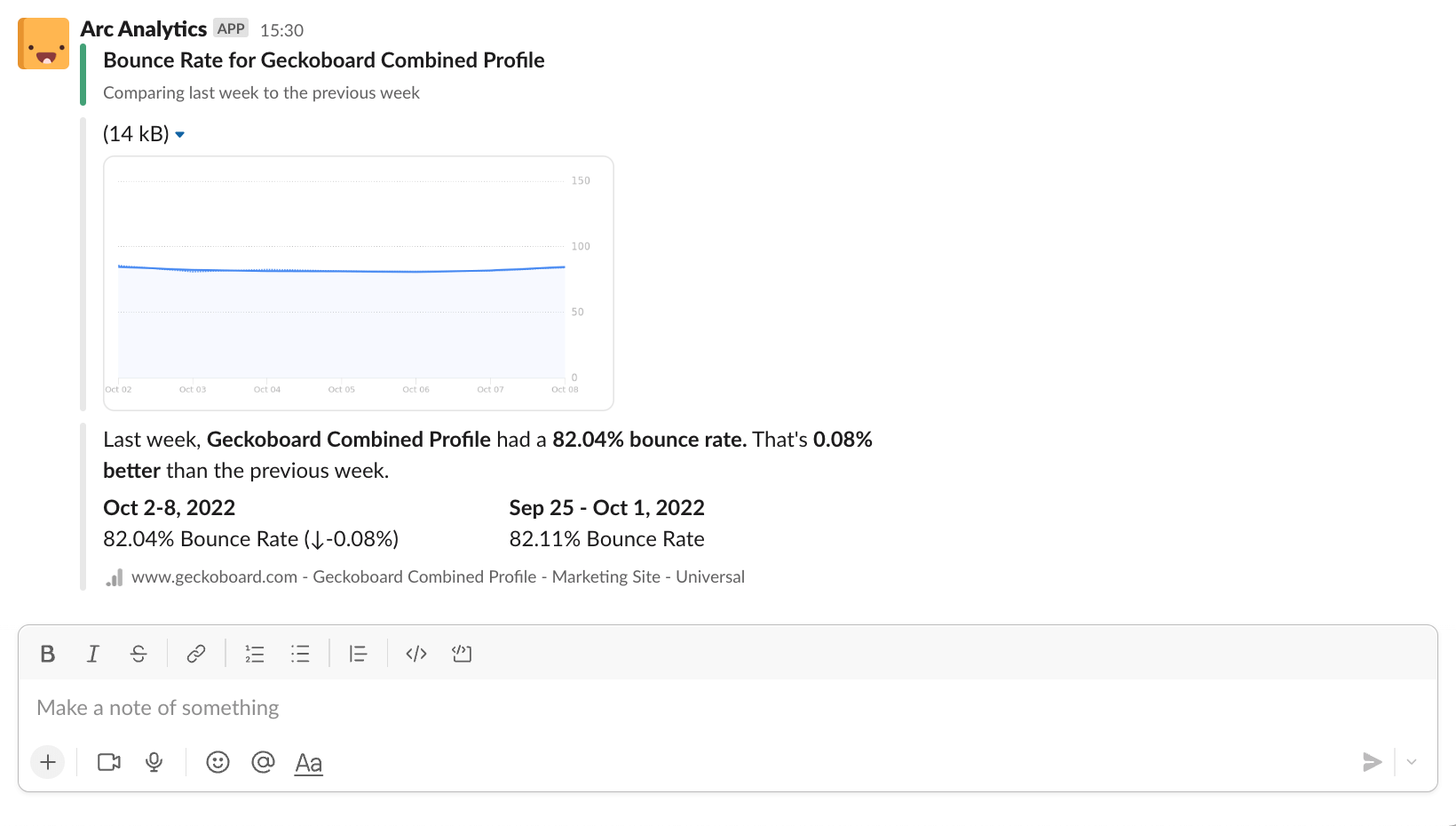1456x826 pixels.
Task: Start an audio clip recording
Action: click(x=154, y=762)
